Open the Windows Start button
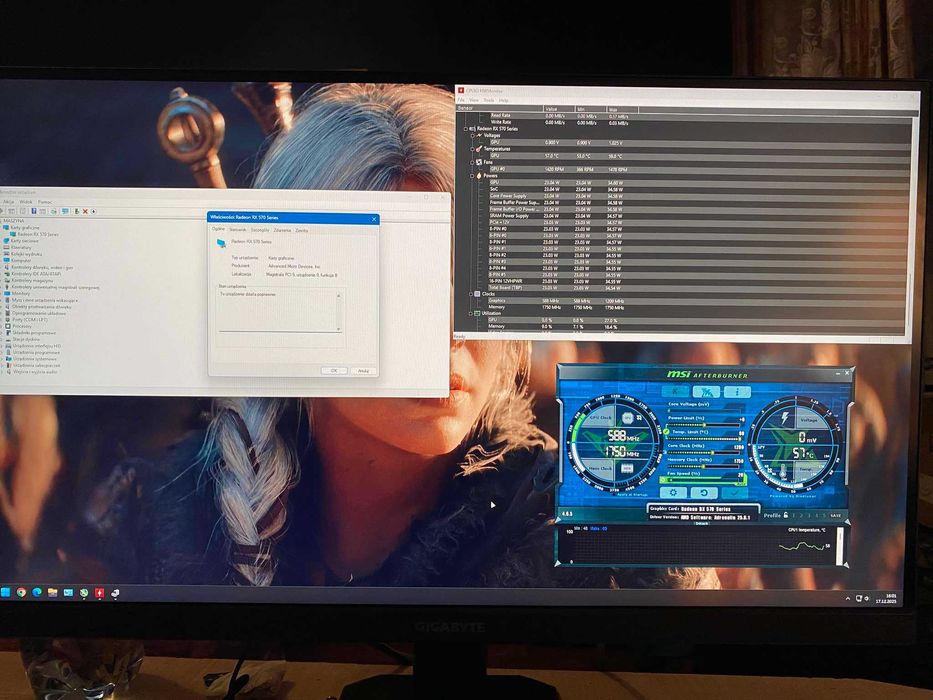Image resolution: width=933 pixels, height=700 pixels. [x=6, y=592]
